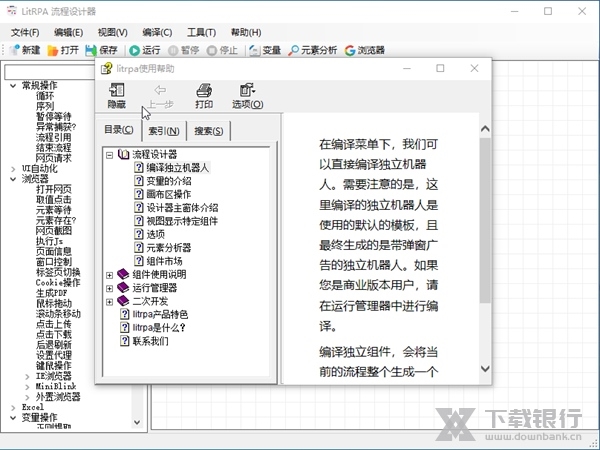The height and width of the screenshot is (450, 600).
Task: Switch to the 目录(C) tab
Action: point(119,130)
